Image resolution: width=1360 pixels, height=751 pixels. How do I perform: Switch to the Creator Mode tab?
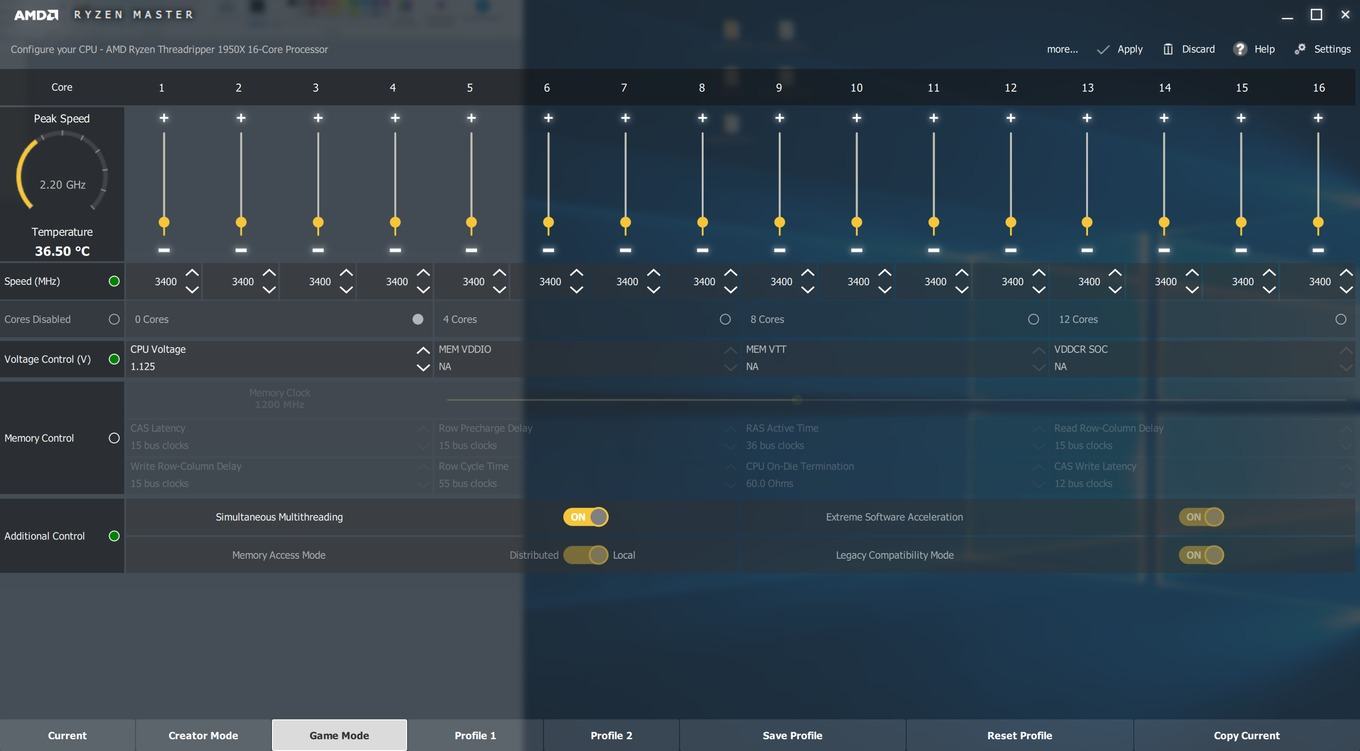click(x=203, y=735)
